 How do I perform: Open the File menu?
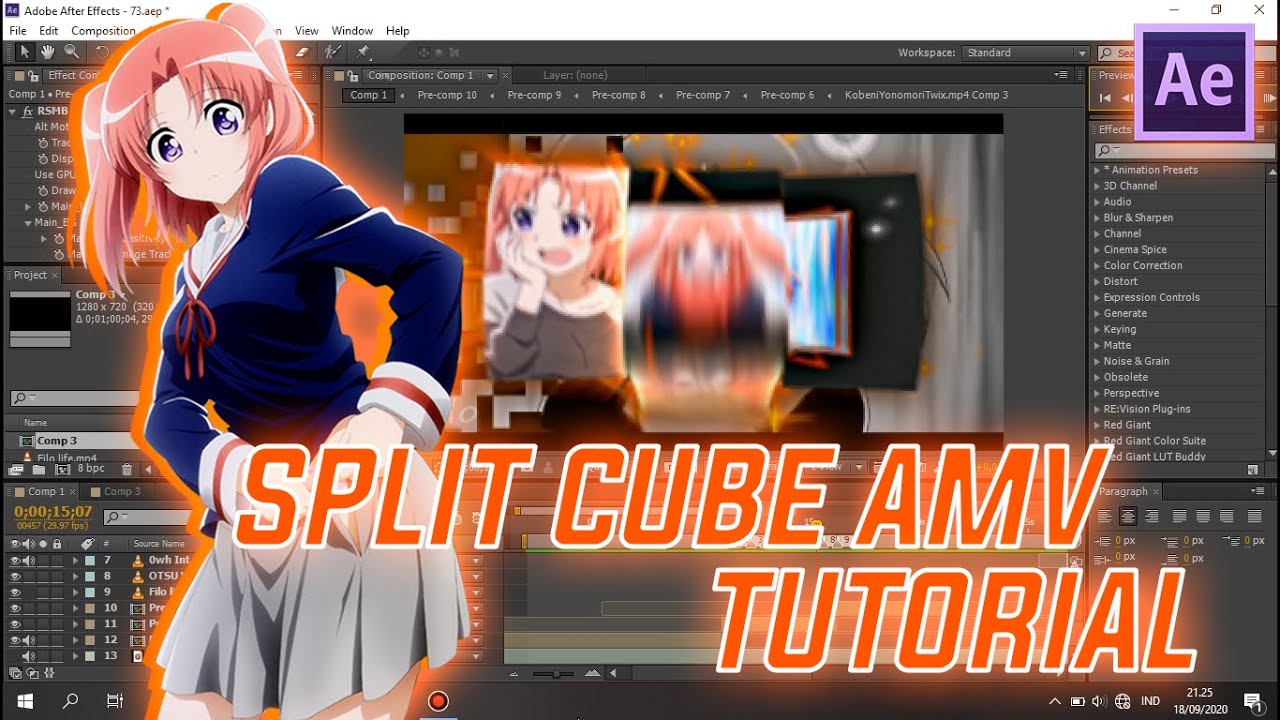coord(18,31)
